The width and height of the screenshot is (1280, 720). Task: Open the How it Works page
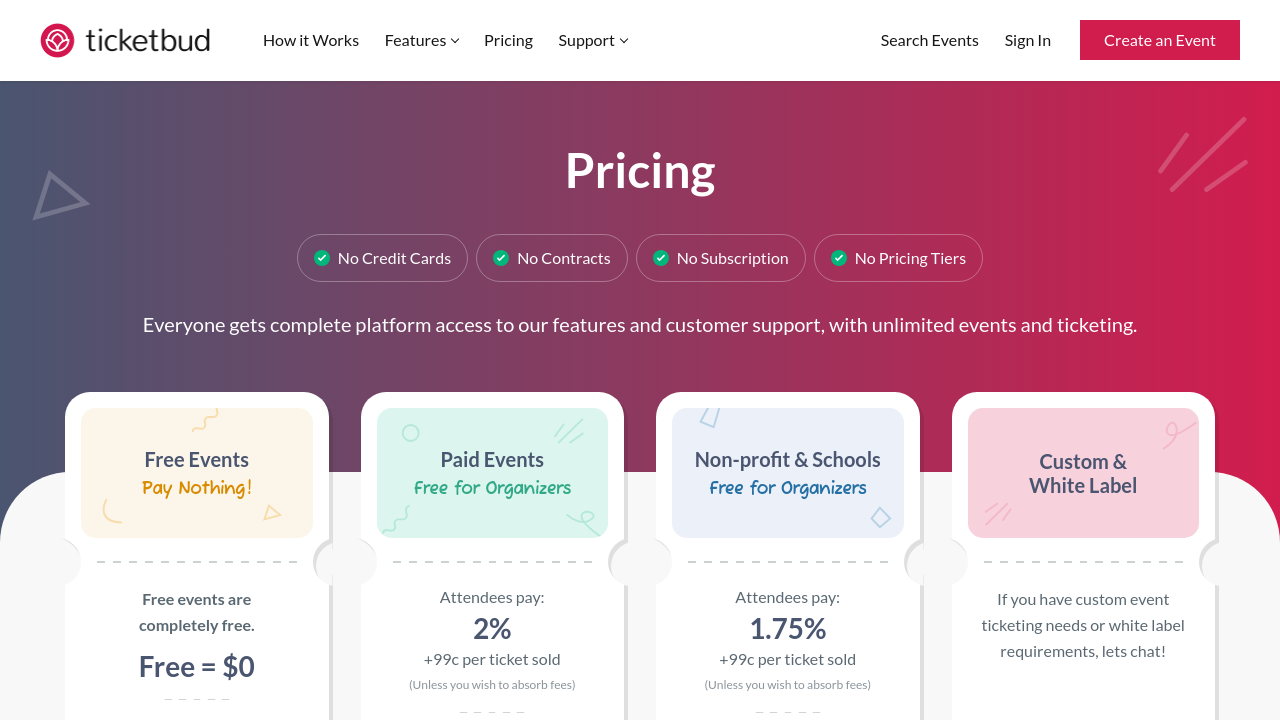click(x=311, y=40)
